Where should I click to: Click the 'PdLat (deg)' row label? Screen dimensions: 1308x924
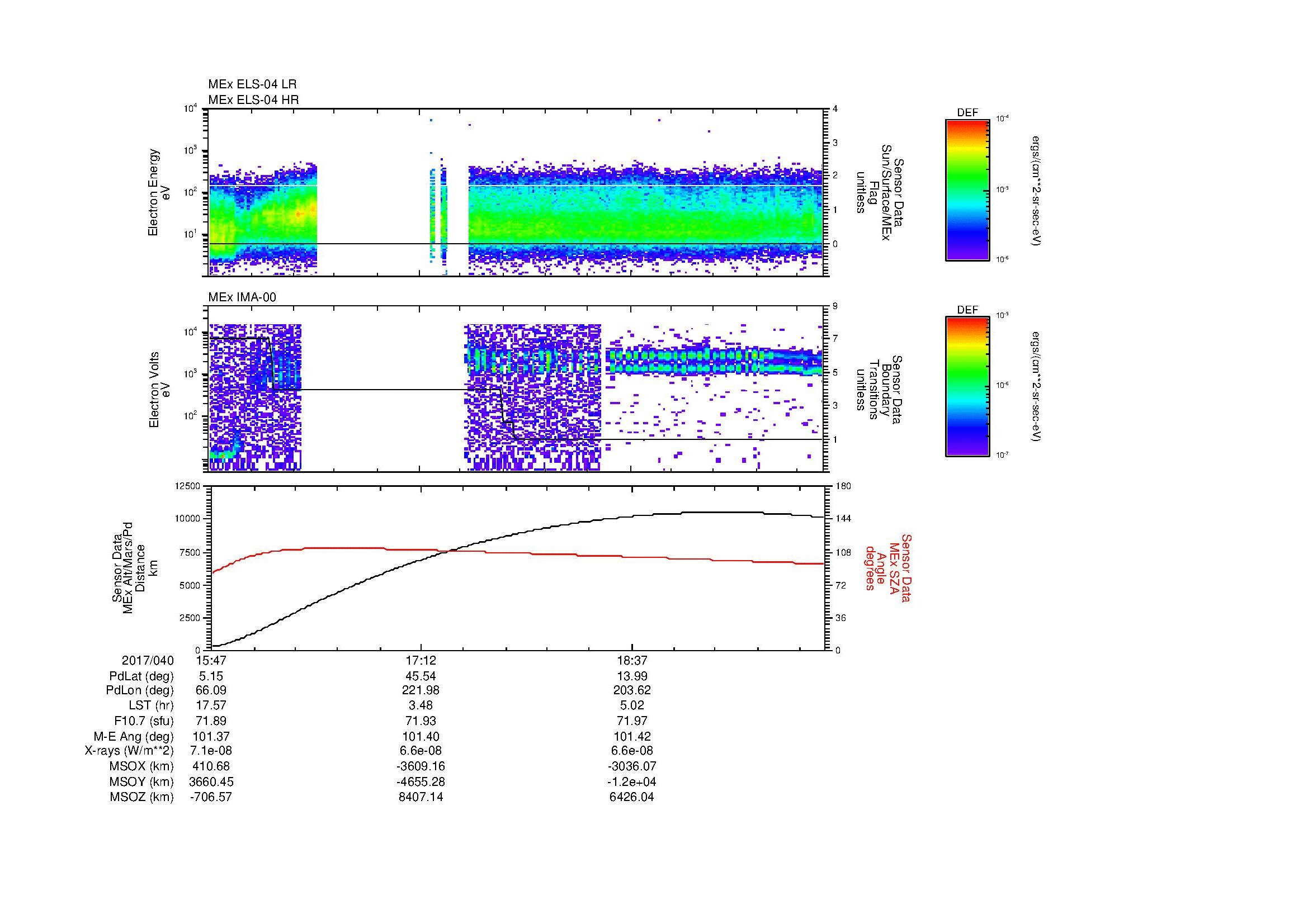[x=141, y=676]
